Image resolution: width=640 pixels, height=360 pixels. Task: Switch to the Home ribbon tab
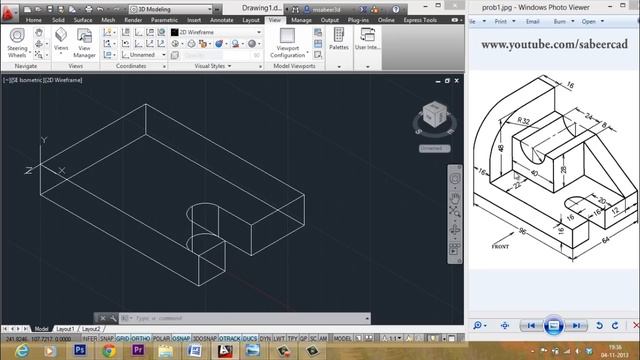[x=33, y=20]
